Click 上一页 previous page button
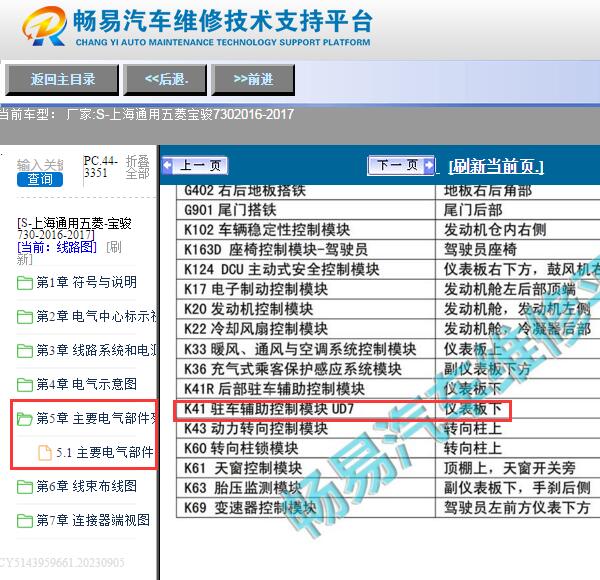This screenshot has width=600, height=580. (x=195, y=166)
